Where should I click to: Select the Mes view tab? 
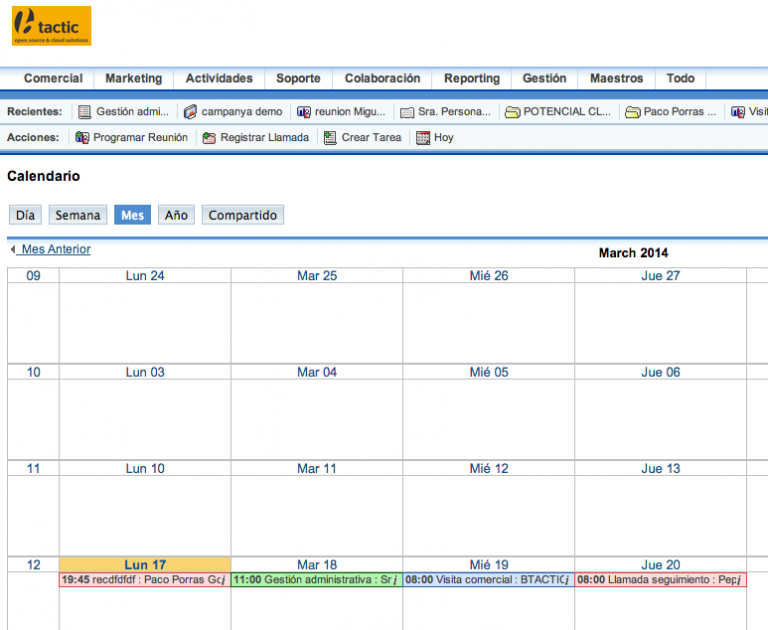coord(132,215)
